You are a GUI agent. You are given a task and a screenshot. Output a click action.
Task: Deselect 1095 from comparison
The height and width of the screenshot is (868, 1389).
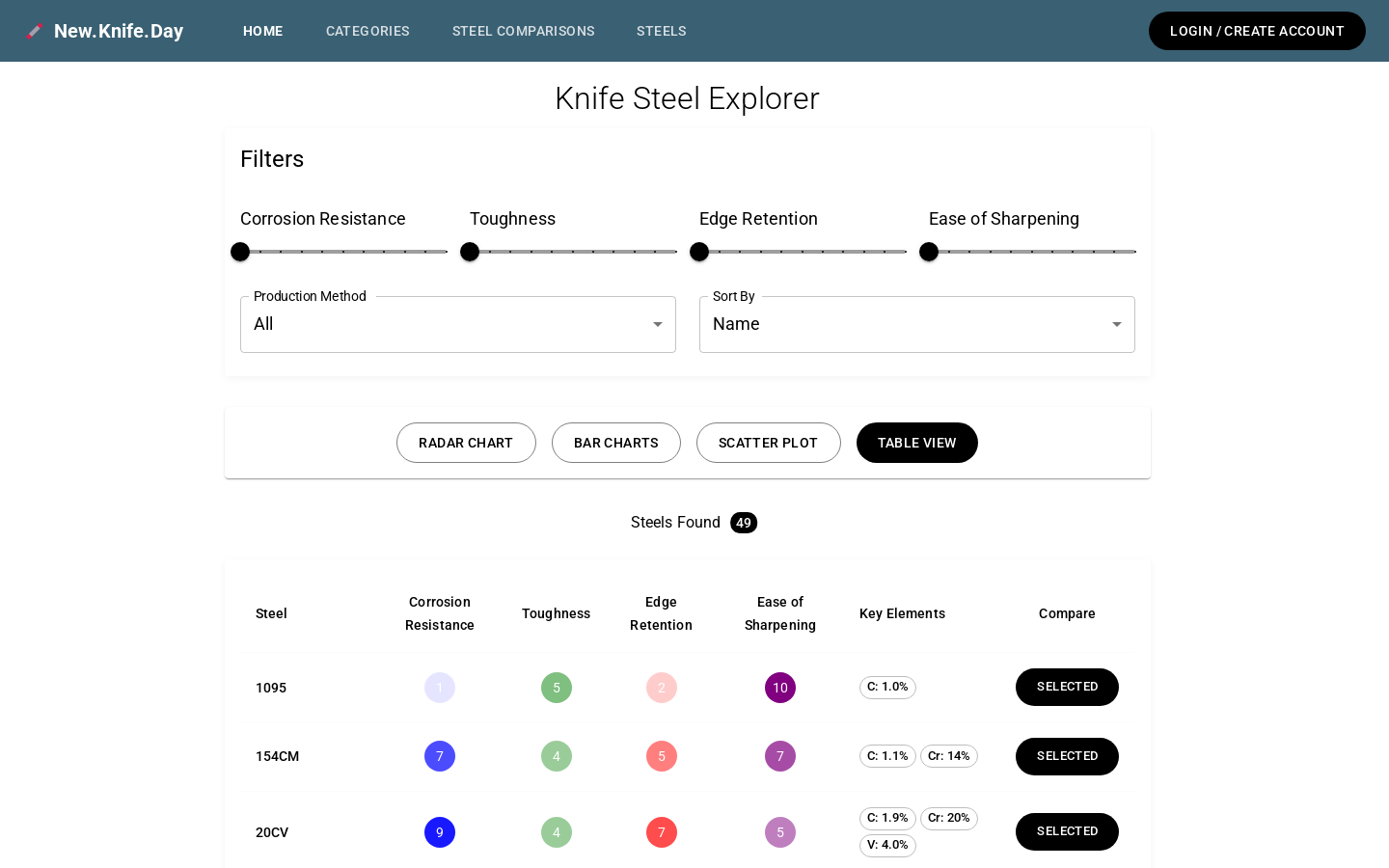pos(1067,687)
